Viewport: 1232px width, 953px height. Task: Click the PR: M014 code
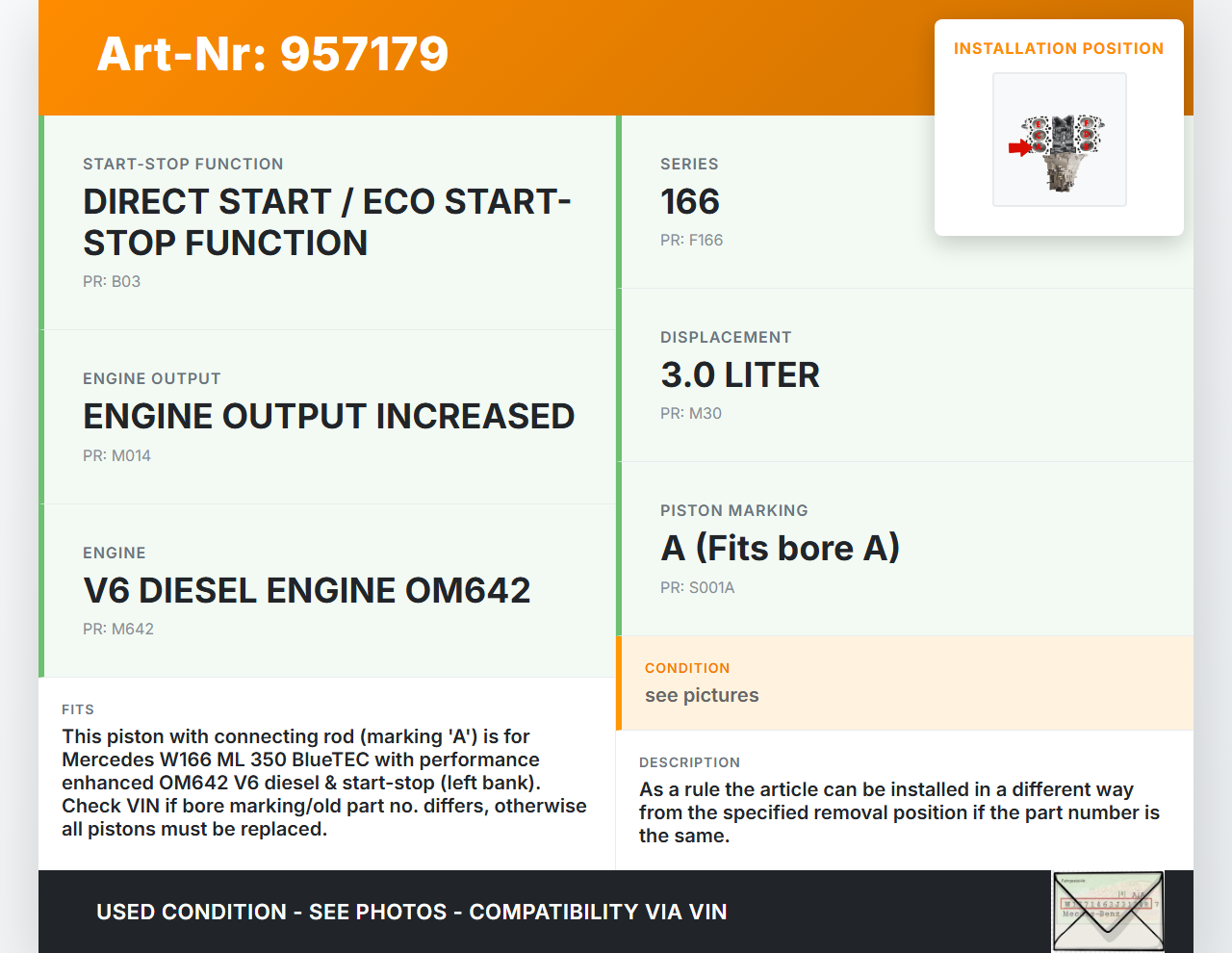pyautogui.click(x=116, y=456)
